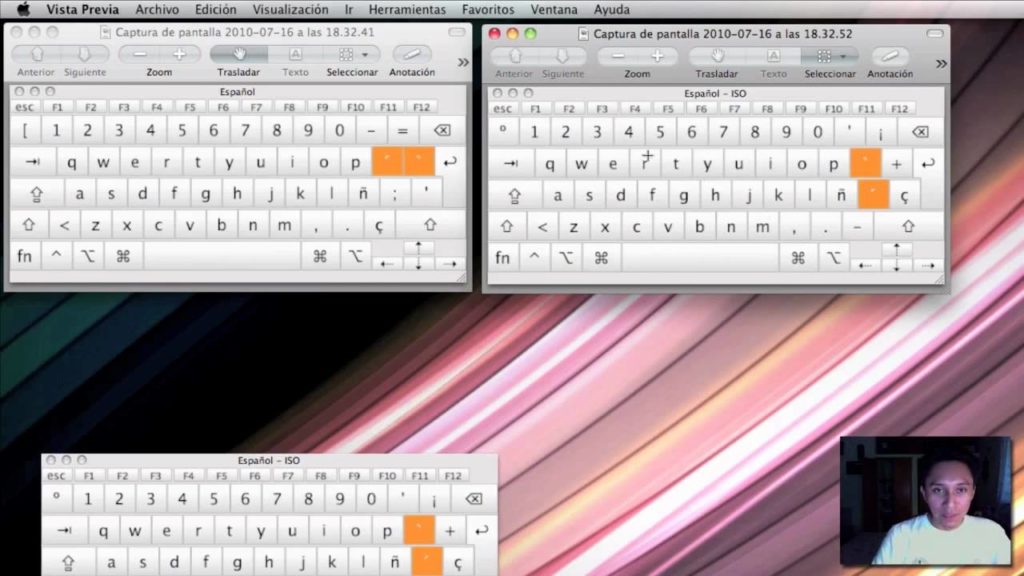
Task: Click Anterior arrow in 18.32.41 window
Action: coord(37,54)
